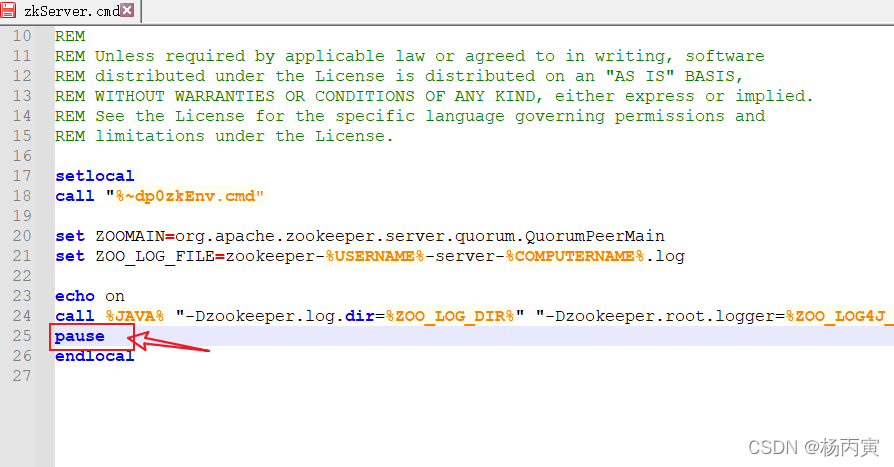The image size is (894, 467).
Task: Click '%ZOO_LOG_DIR%' variable on line 24
Action: (x=450, y=316)
